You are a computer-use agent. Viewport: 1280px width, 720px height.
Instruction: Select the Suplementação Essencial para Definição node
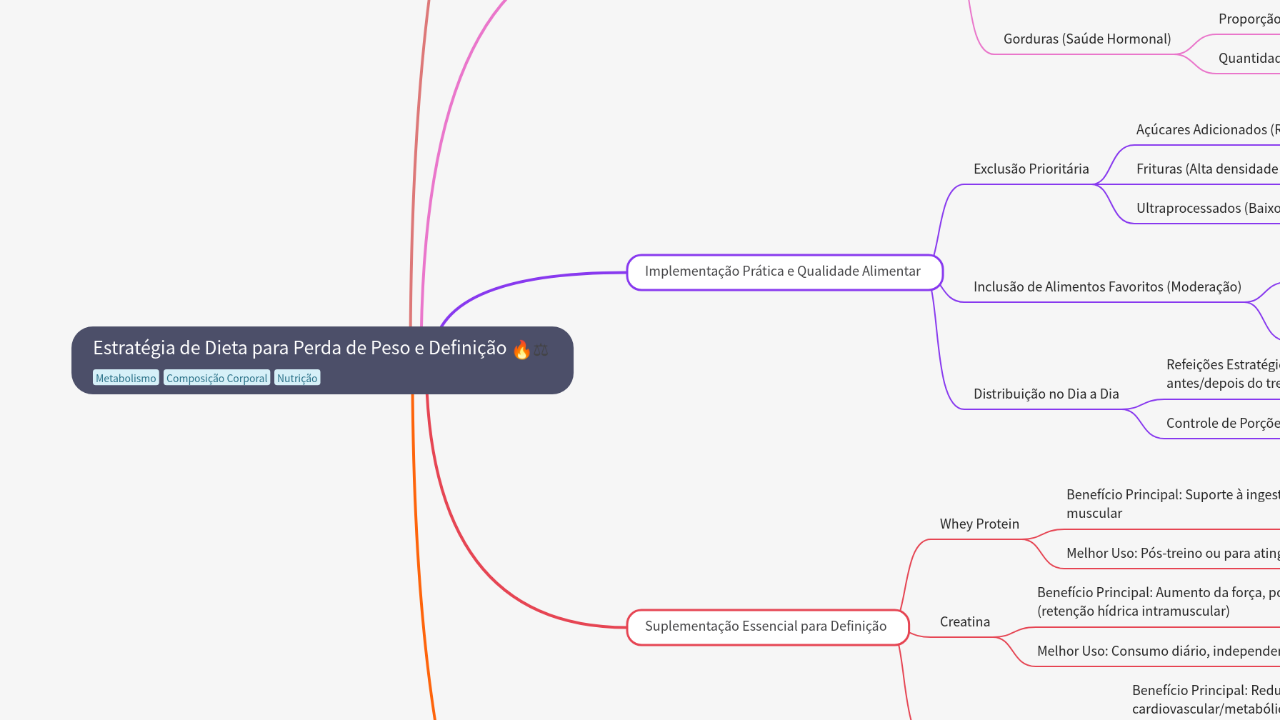click(x=767, y=626)
